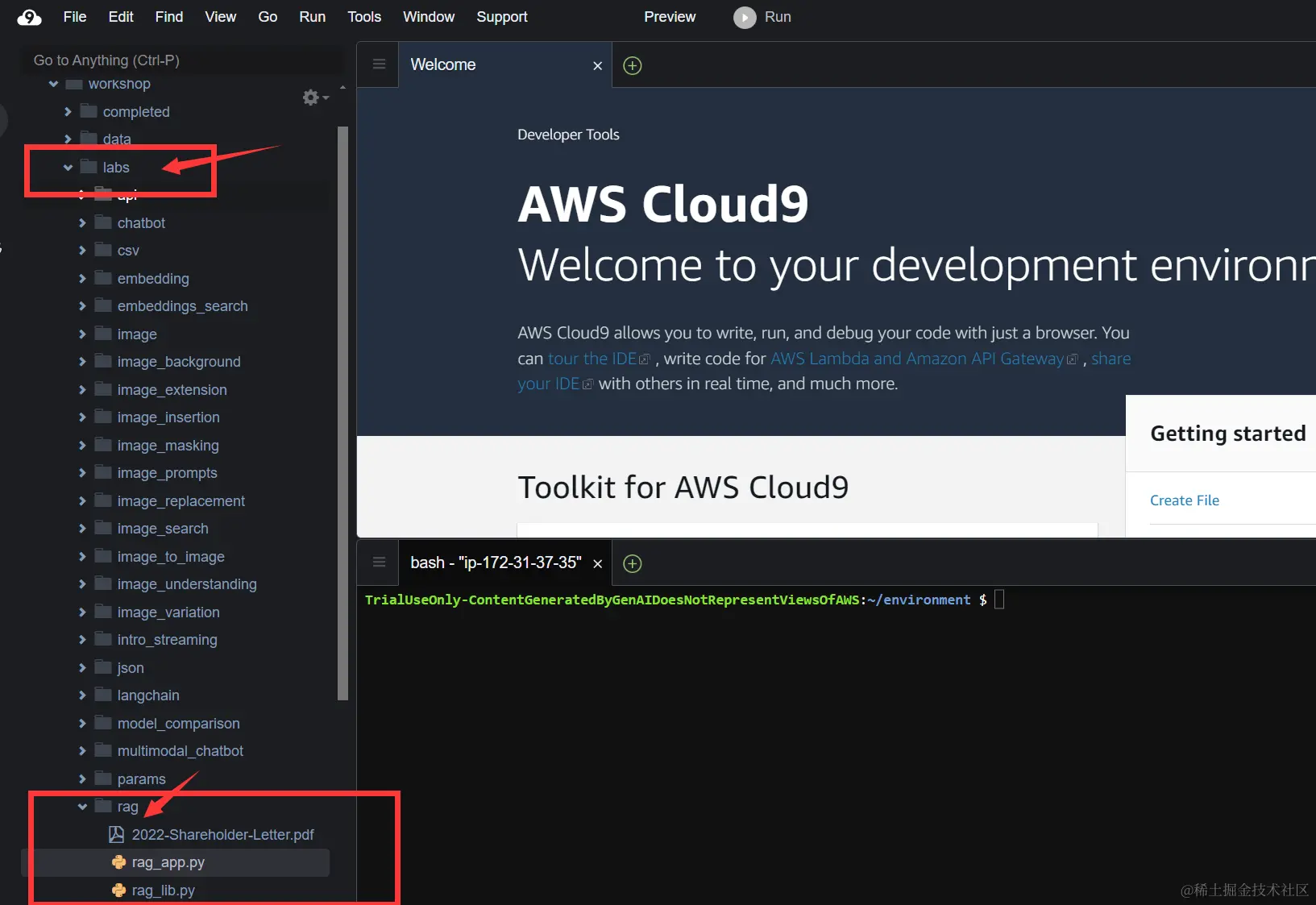Click the json folder icon

point(102,667)
